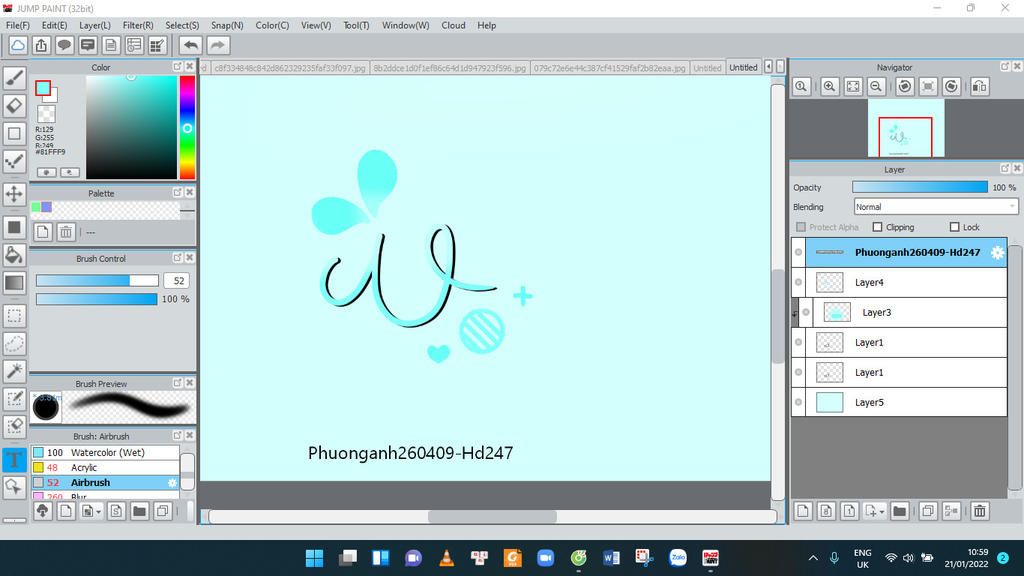Hide the Phuonganh260409-Hd247 text layer
The image size is (1024, 576).
798,252
